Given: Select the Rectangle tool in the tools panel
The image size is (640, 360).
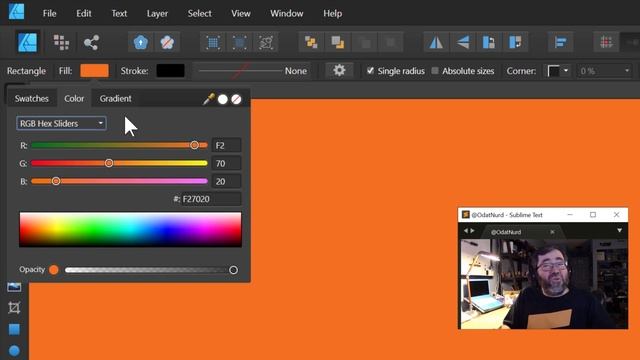Looking at the screenshot, I should [14, 329].
